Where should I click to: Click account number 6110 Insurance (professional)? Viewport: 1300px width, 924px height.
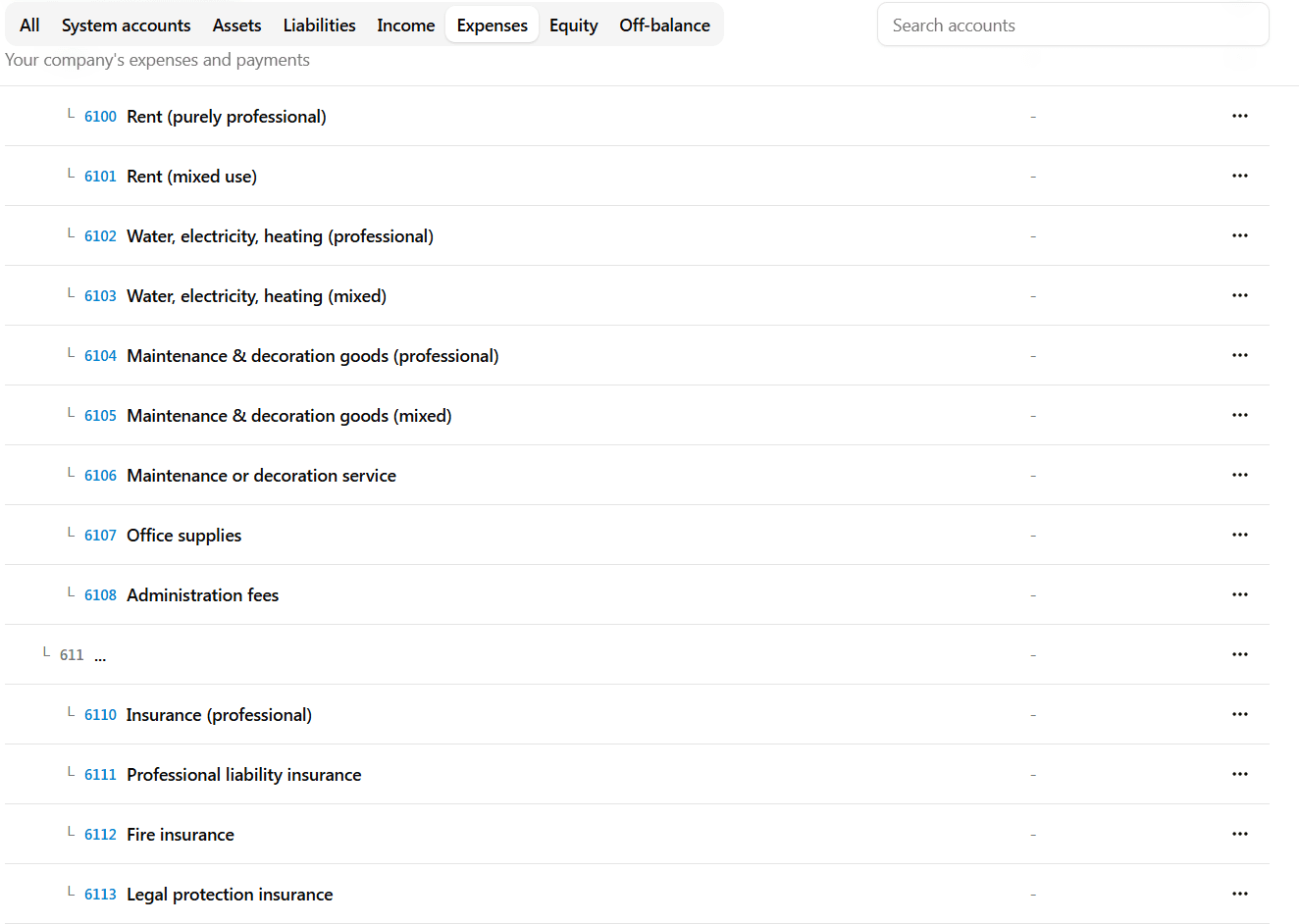[x=100, y=715]
